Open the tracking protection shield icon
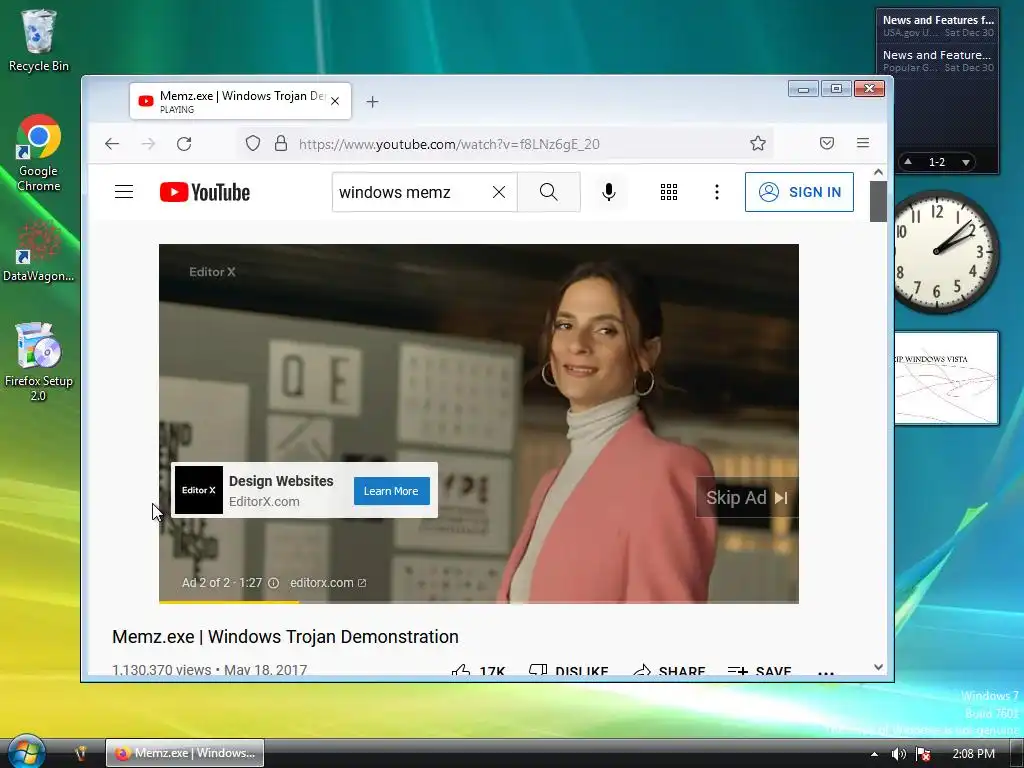Image resolution: width=1024 pixels, height=768 pixels. (x=253, y=144)
